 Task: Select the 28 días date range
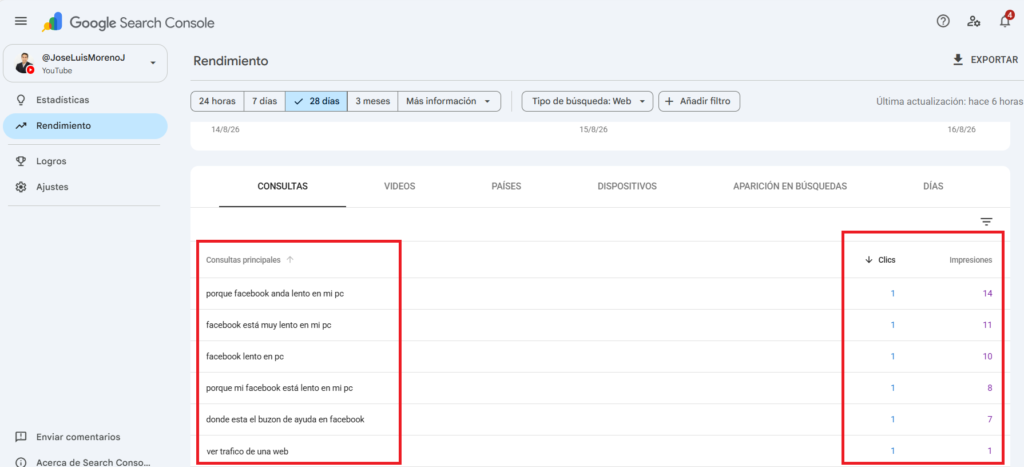coord(316,101)
